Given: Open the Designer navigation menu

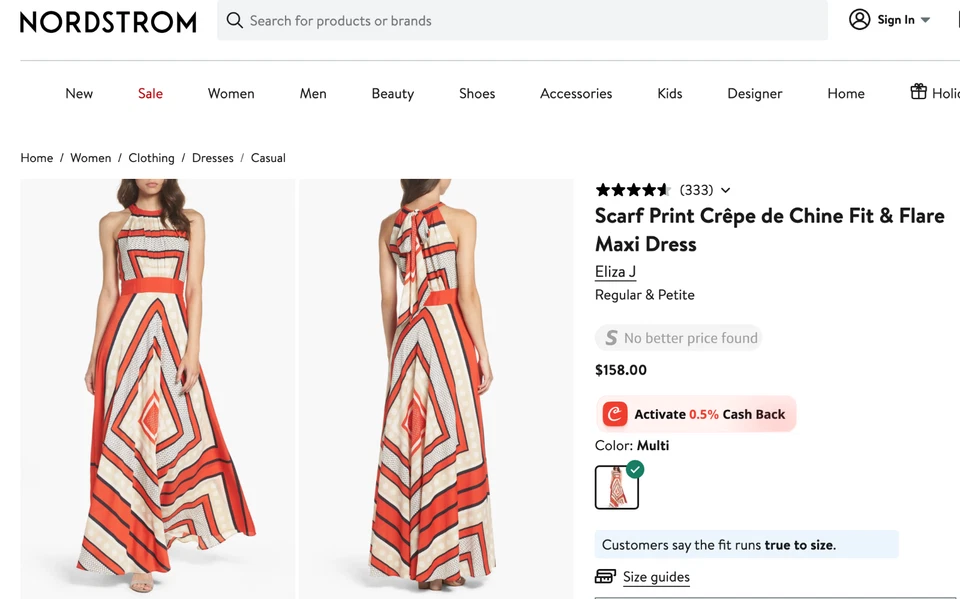Looking at the screenshot, I should click(x=755, y=93).
